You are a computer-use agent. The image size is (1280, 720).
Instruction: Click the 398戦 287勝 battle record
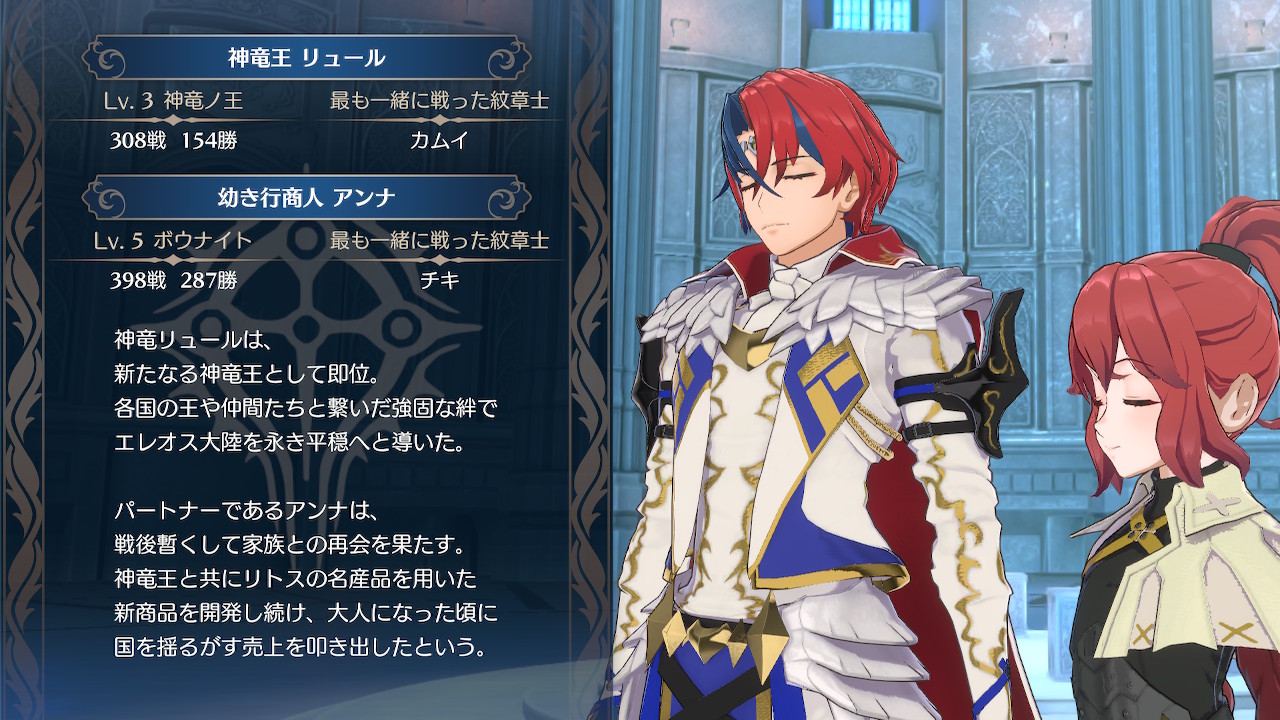point(173,280)
